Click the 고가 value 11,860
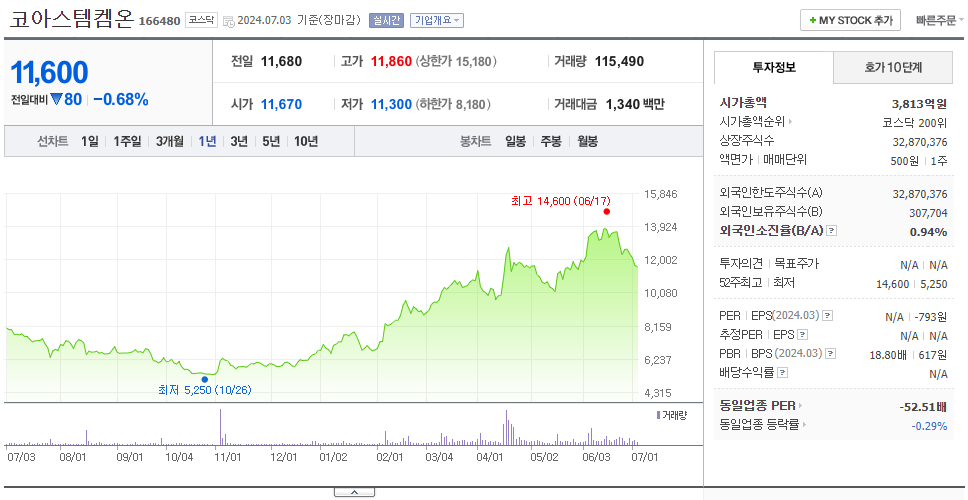This screenshot has height=500, width=968. (x=391, y=61)
